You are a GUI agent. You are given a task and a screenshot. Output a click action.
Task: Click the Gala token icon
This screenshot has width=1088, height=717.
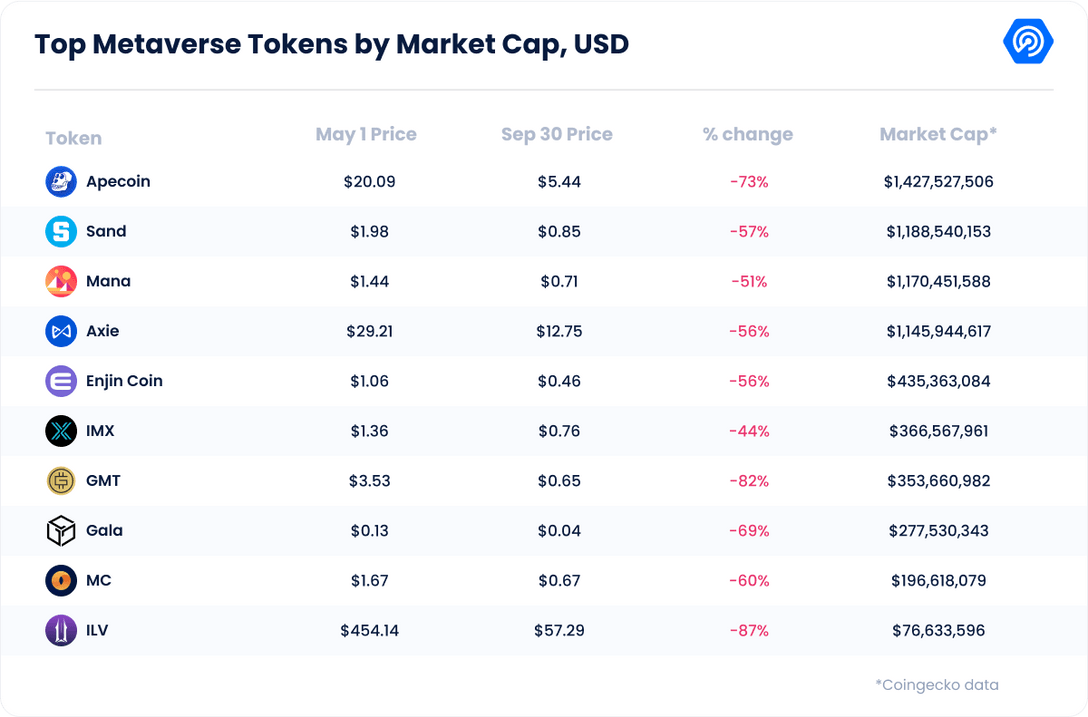click(x=61, y=531)
